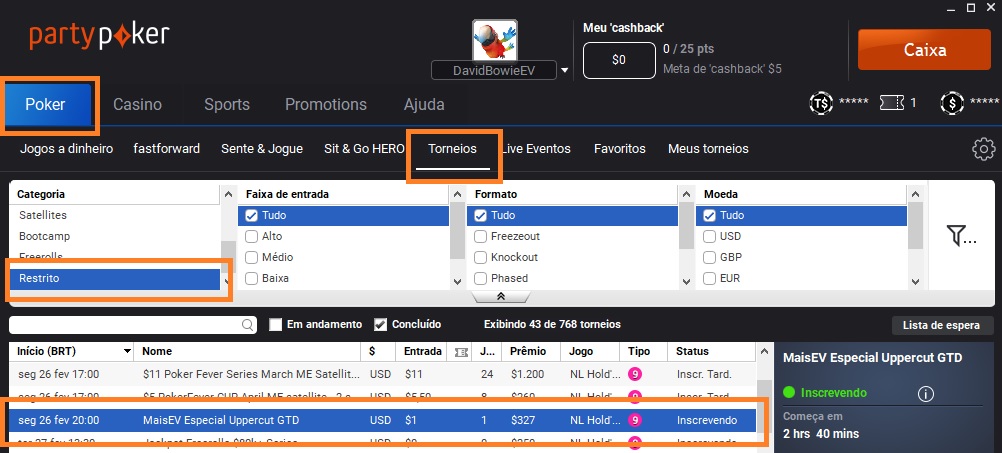Click the Categoria list up arrow
This screenshot has width=1002, height=453.
[x=228, y=194]
